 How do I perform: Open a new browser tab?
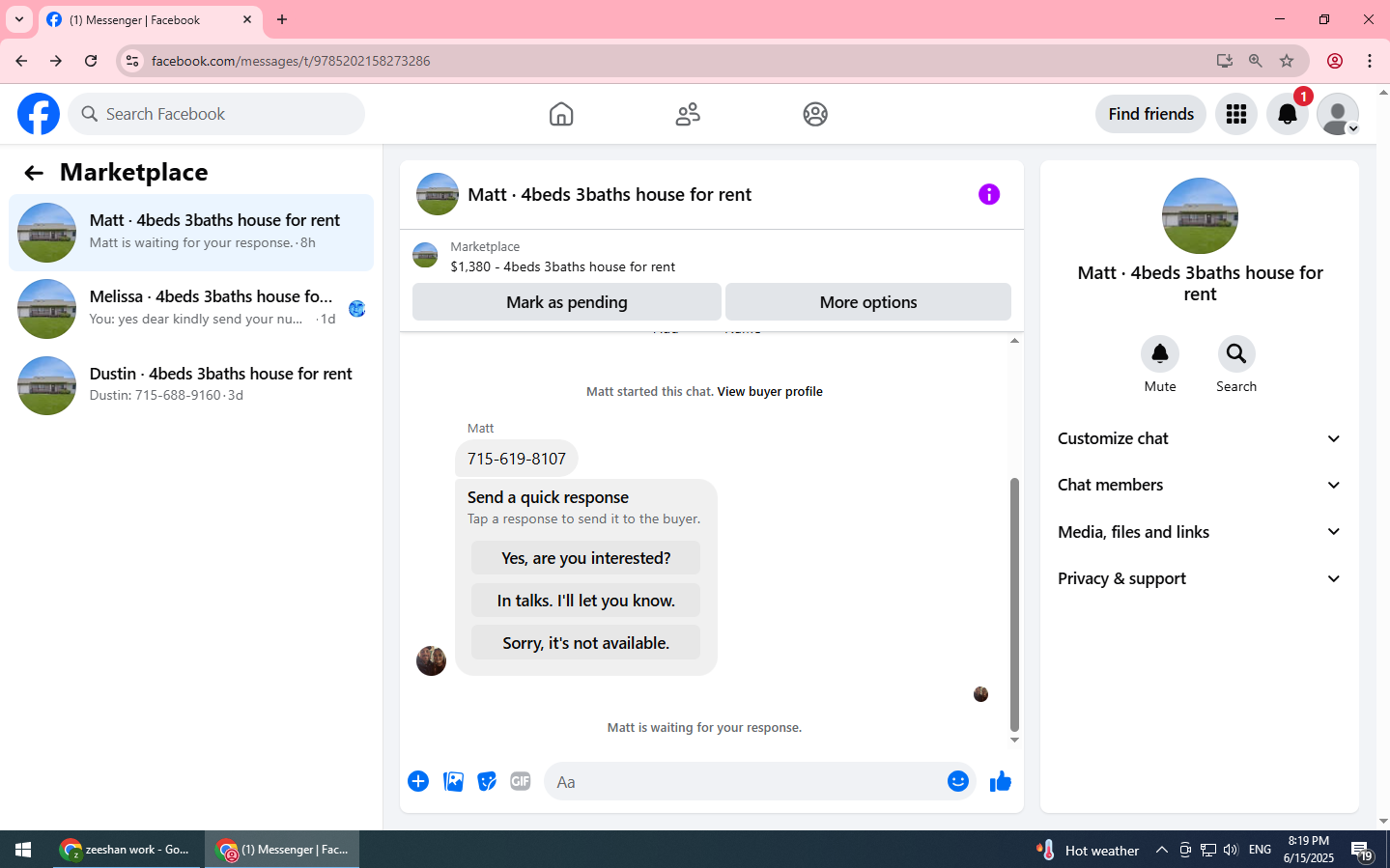[x=282, y=19]
